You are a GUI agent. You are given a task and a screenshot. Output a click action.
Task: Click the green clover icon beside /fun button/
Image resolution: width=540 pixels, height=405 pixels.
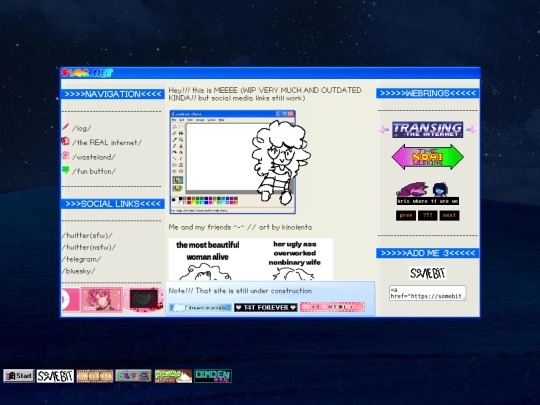(65, 170)
